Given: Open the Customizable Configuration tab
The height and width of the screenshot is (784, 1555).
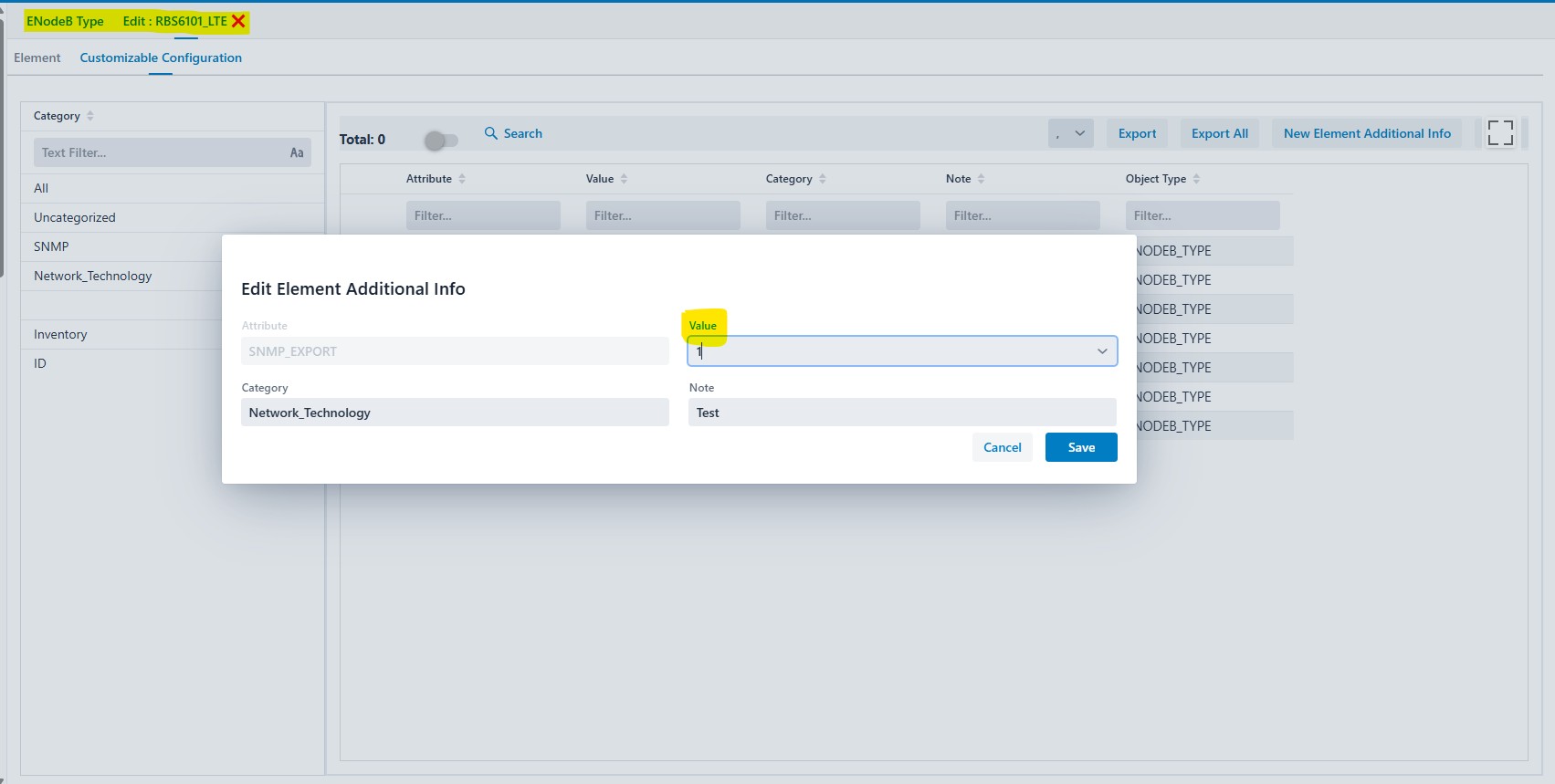Looking at the screenshot, I should coord(161,57).
